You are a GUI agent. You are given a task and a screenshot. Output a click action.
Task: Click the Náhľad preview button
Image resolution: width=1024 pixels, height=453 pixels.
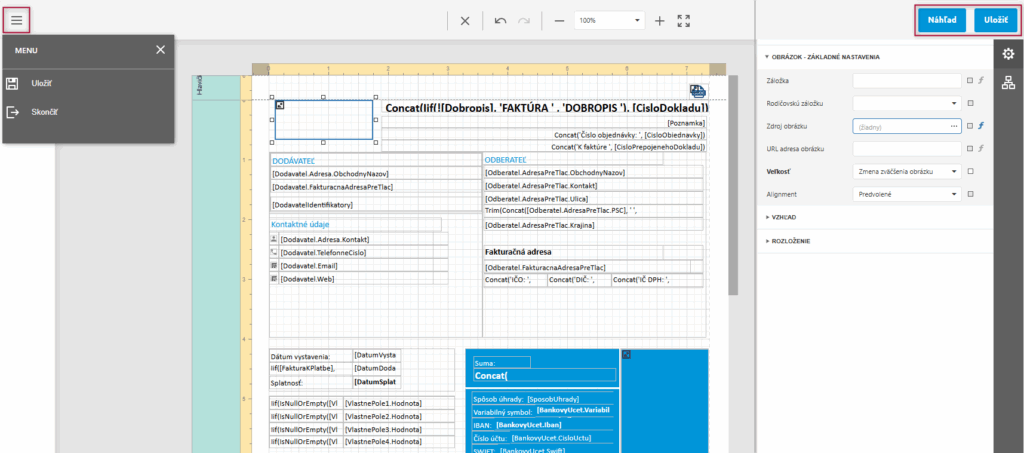point(942,20)
